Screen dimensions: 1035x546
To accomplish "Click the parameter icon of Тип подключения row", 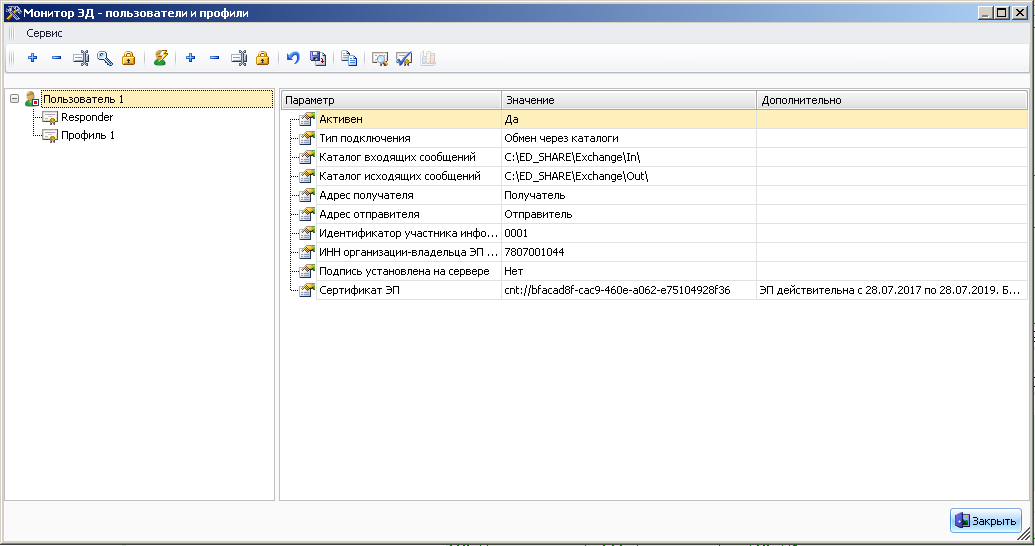I will [x=306, y=138].
